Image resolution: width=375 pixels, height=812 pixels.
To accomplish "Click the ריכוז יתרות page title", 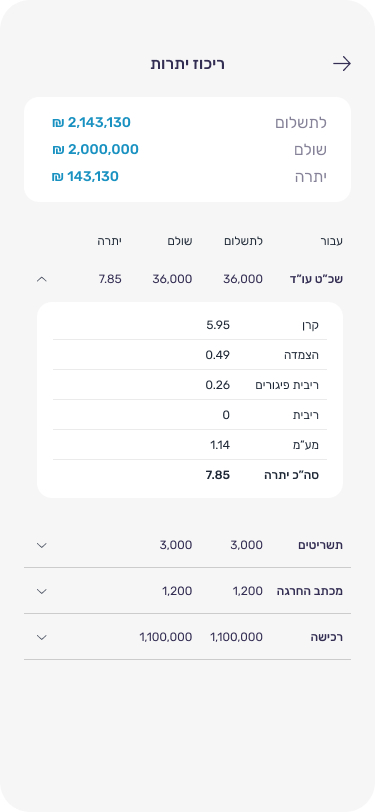I will point(188,64).
